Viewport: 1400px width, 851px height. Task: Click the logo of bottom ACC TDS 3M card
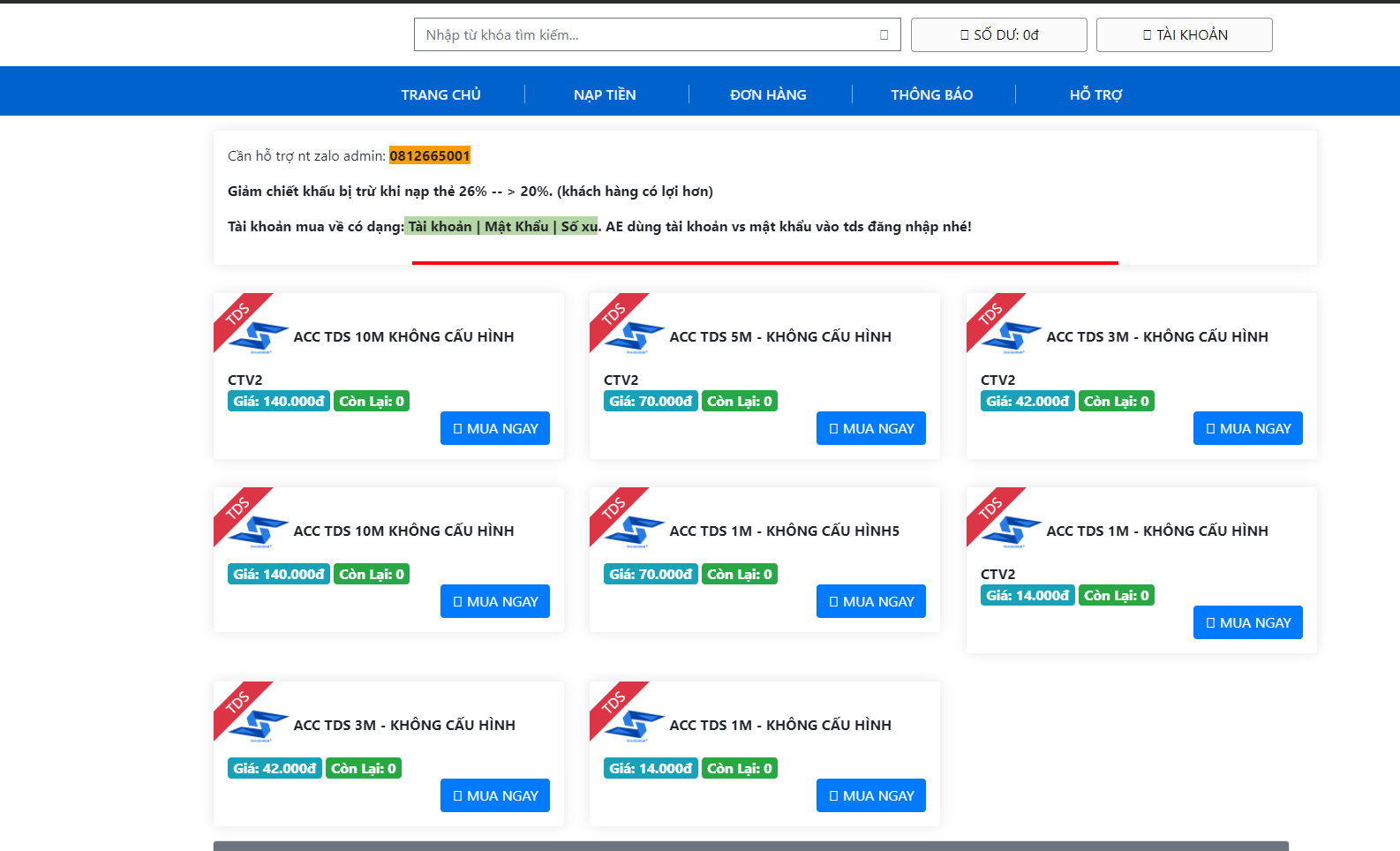pos(259,727)
